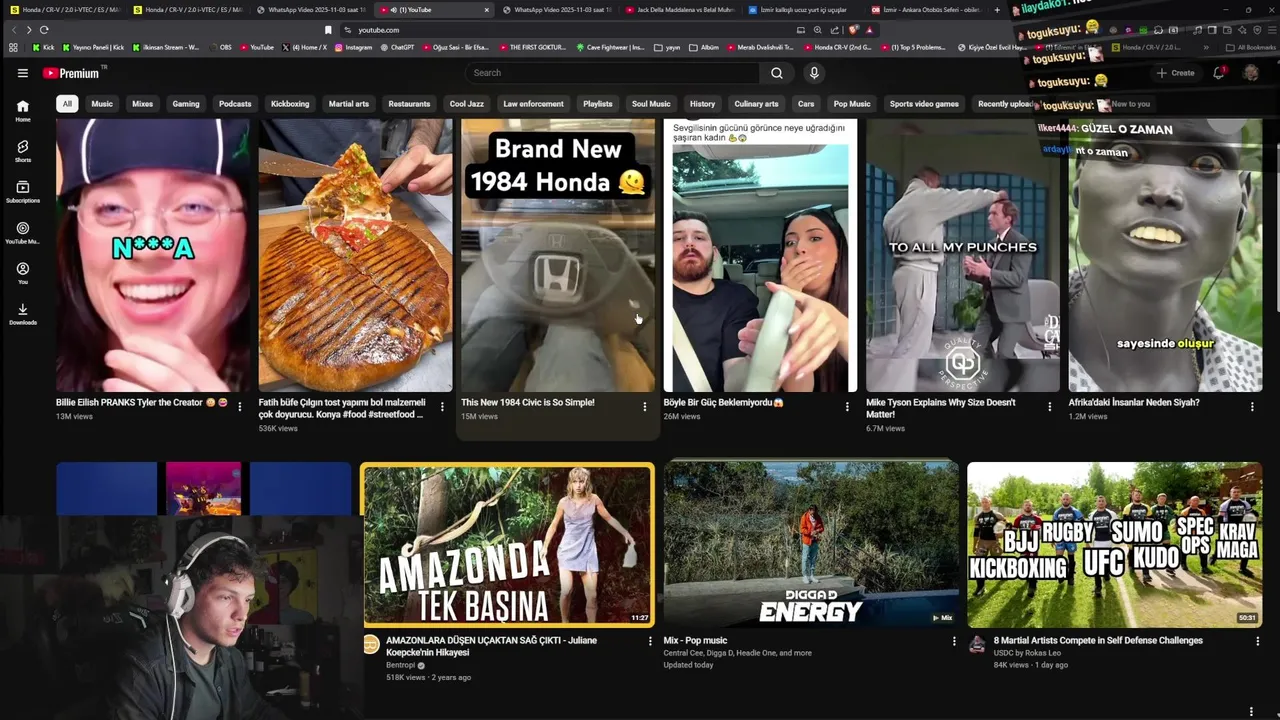Switch to Jack Della Maddalena browser tab
Viewport: 1280px width, 720px height.
tap(680, 10)
